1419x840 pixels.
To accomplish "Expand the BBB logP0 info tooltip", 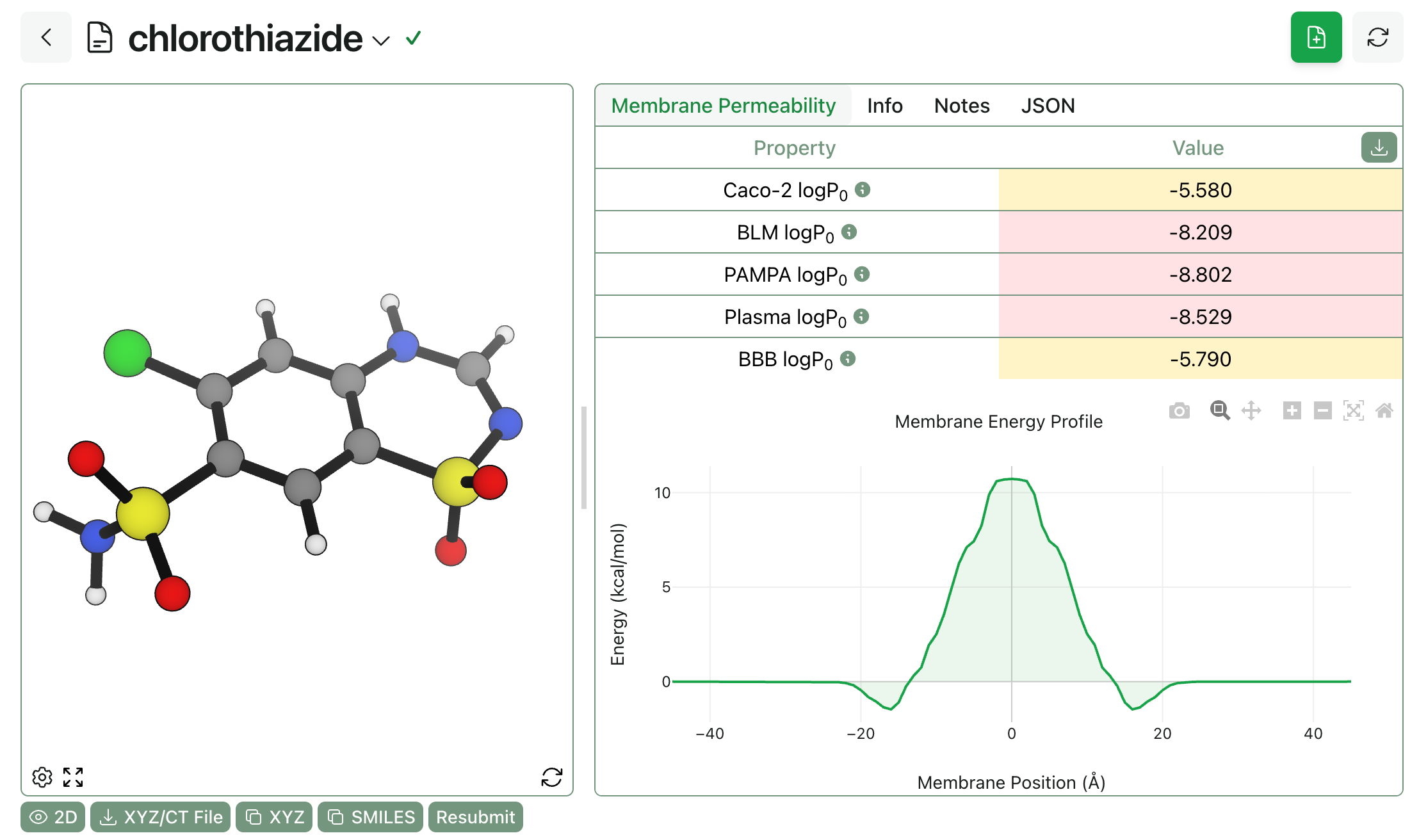I will (x=848, y=359).
